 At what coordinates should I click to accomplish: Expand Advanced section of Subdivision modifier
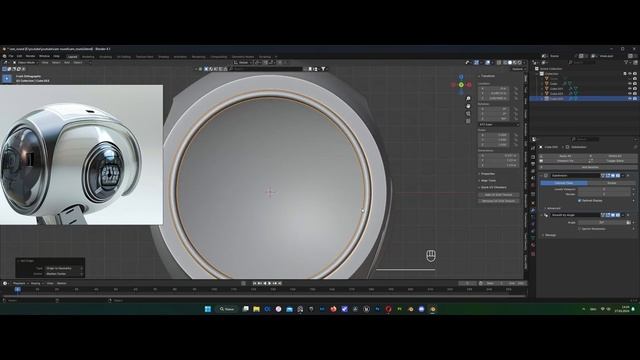[x=552, y=208]
